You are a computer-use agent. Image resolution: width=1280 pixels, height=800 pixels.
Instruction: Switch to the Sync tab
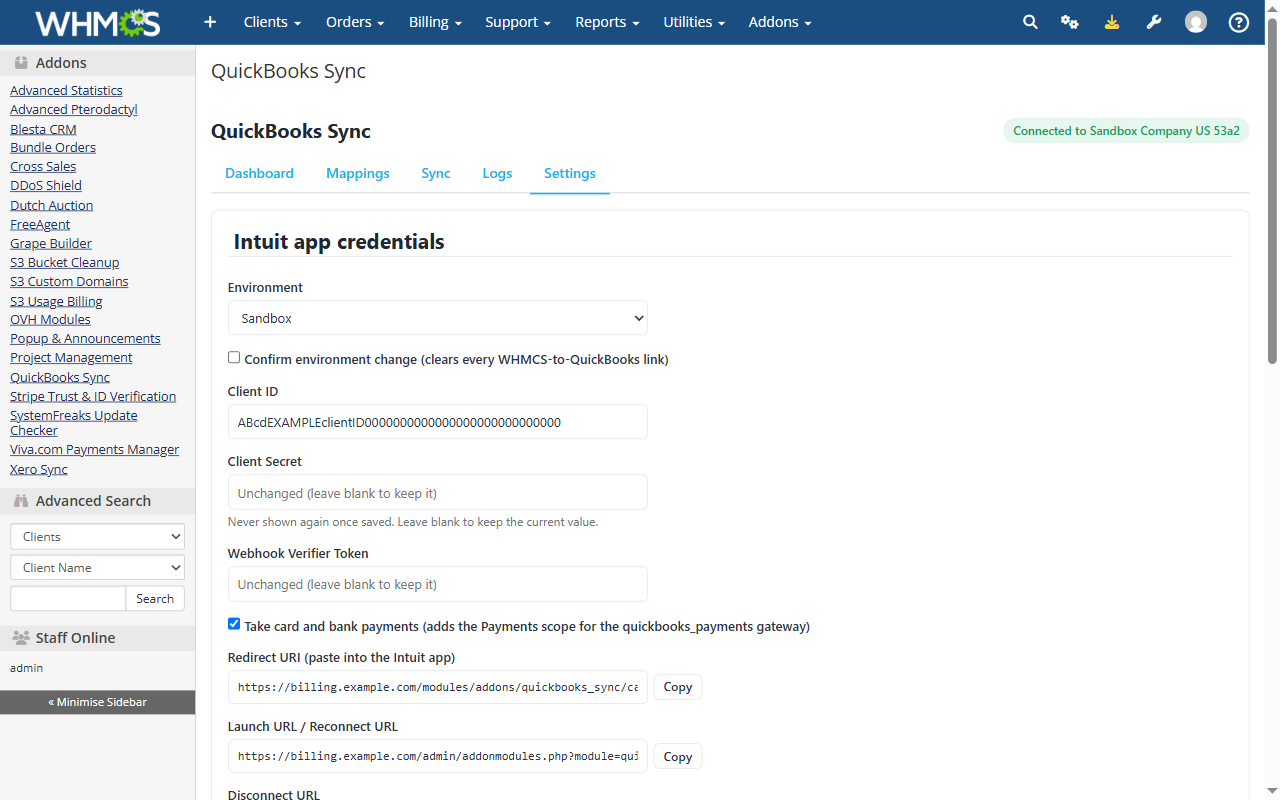436,173
